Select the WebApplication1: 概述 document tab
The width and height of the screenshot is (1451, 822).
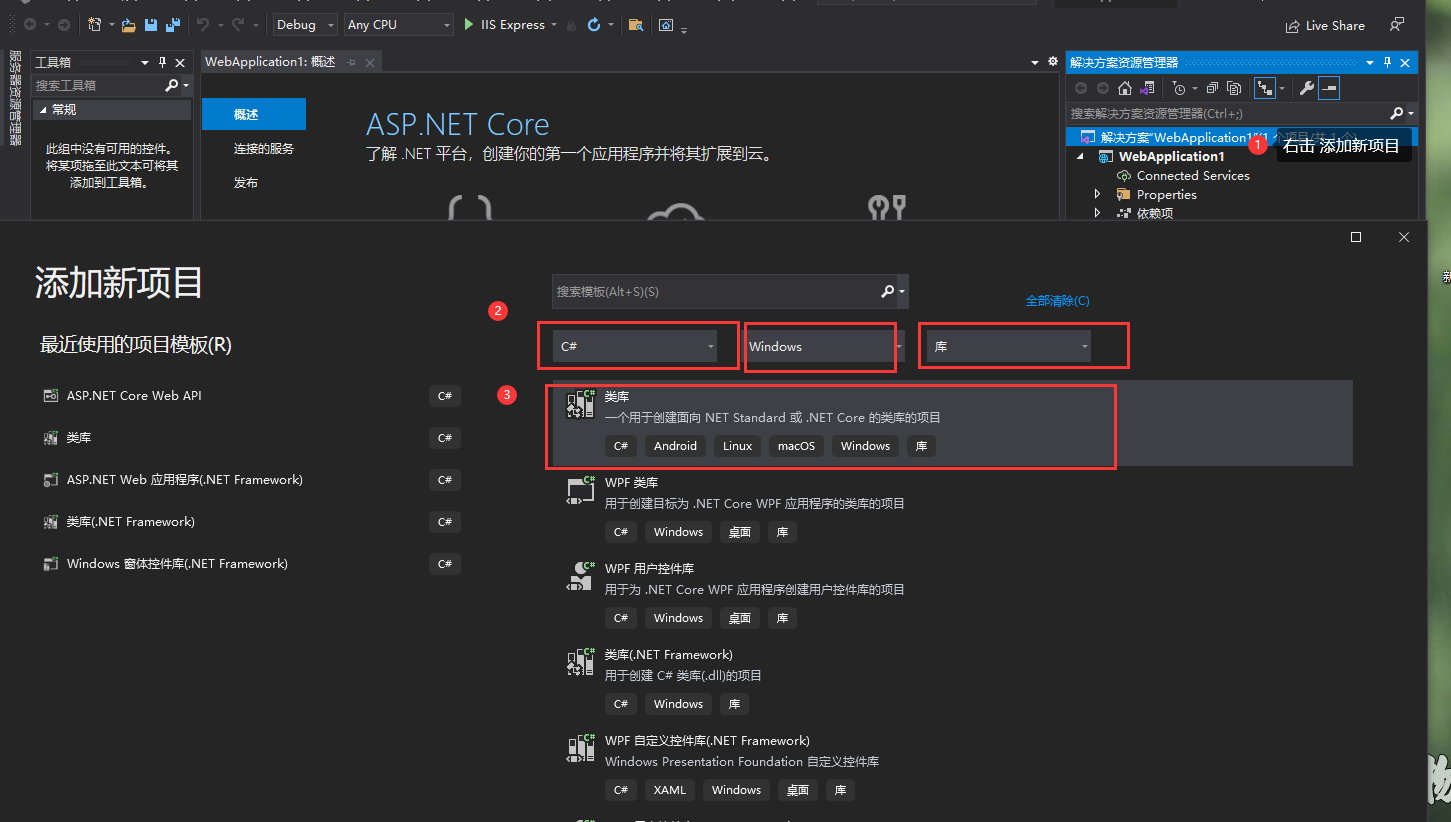pos(270,62)
